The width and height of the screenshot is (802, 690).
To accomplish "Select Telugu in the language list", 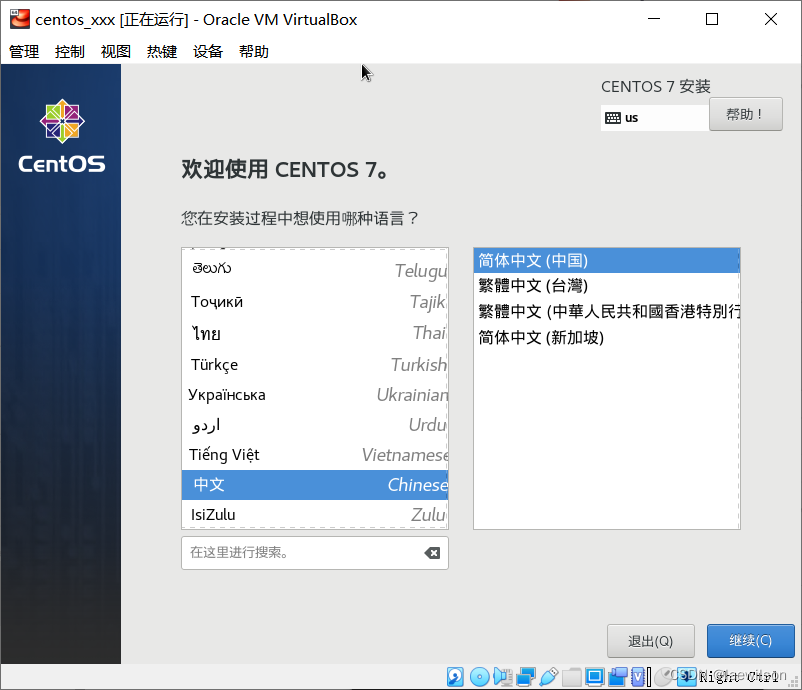I will (315, 270).
